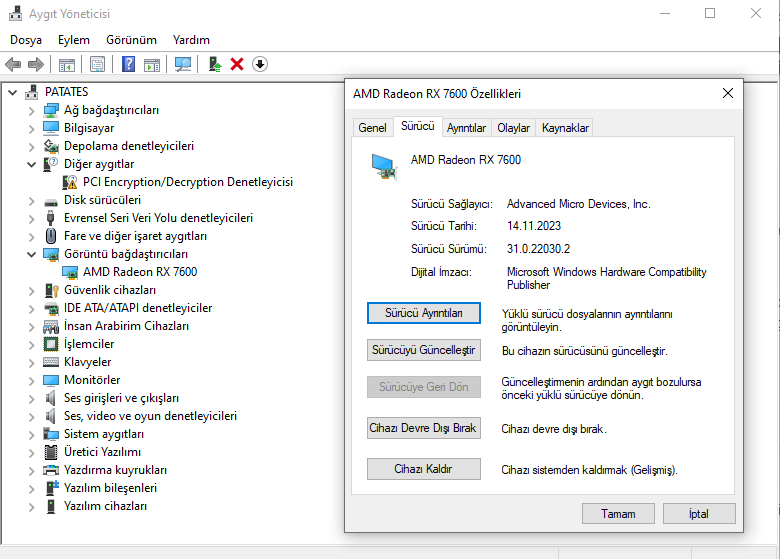This screenshot has height=559, width=780.
Task: Click the update driver toolbar icon
Action: (214, 65)
